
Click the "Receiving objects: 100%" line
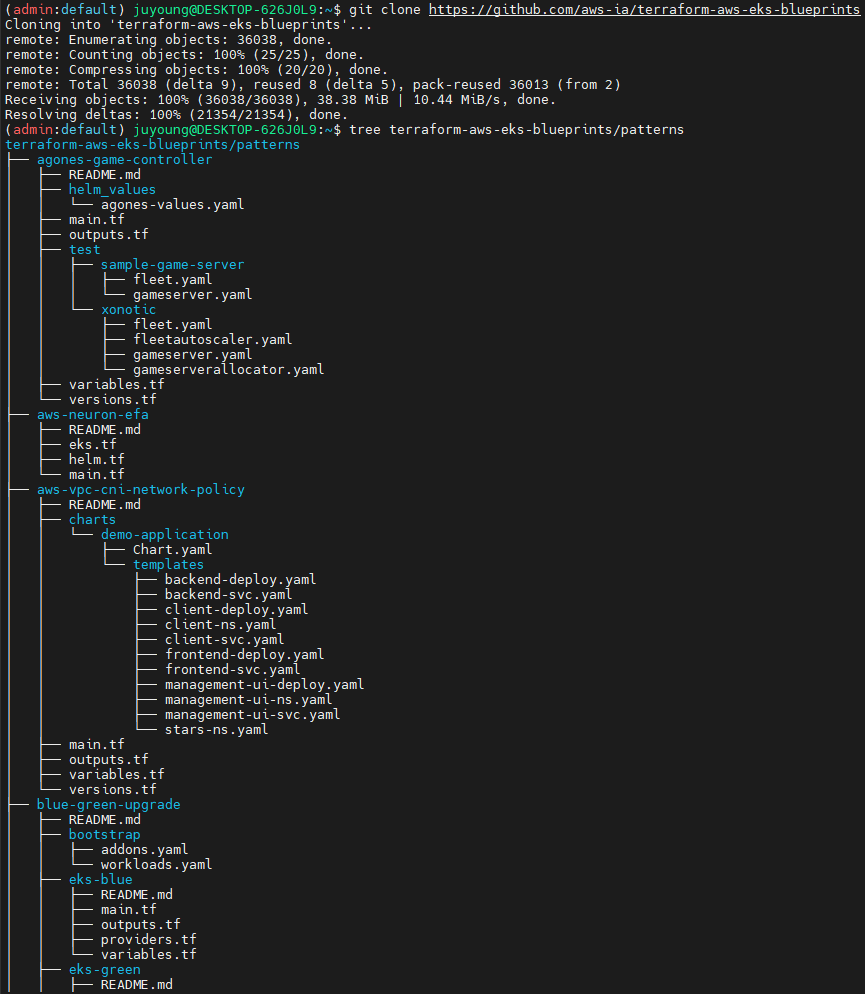click(281, 100)
